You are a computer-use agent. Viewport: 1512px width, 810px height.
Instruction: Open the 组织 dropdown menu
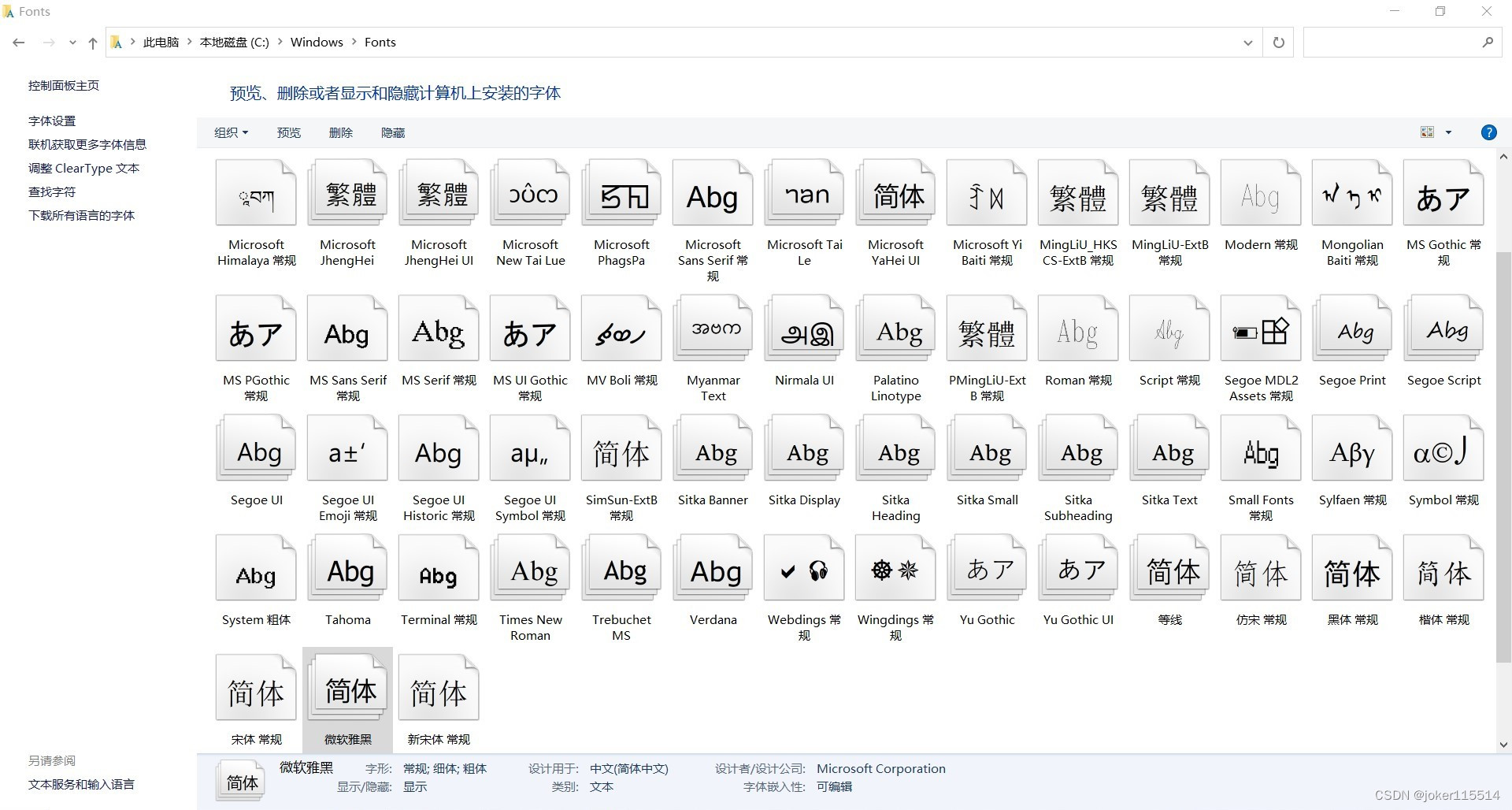click(x=231, y=132)
